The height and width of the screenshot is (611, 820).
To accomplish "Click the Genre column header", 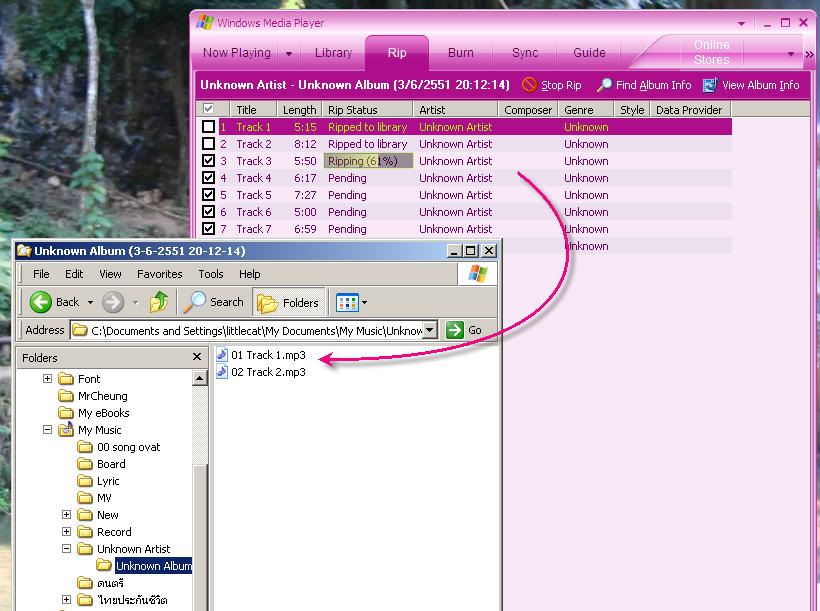I will coord(585,109).
